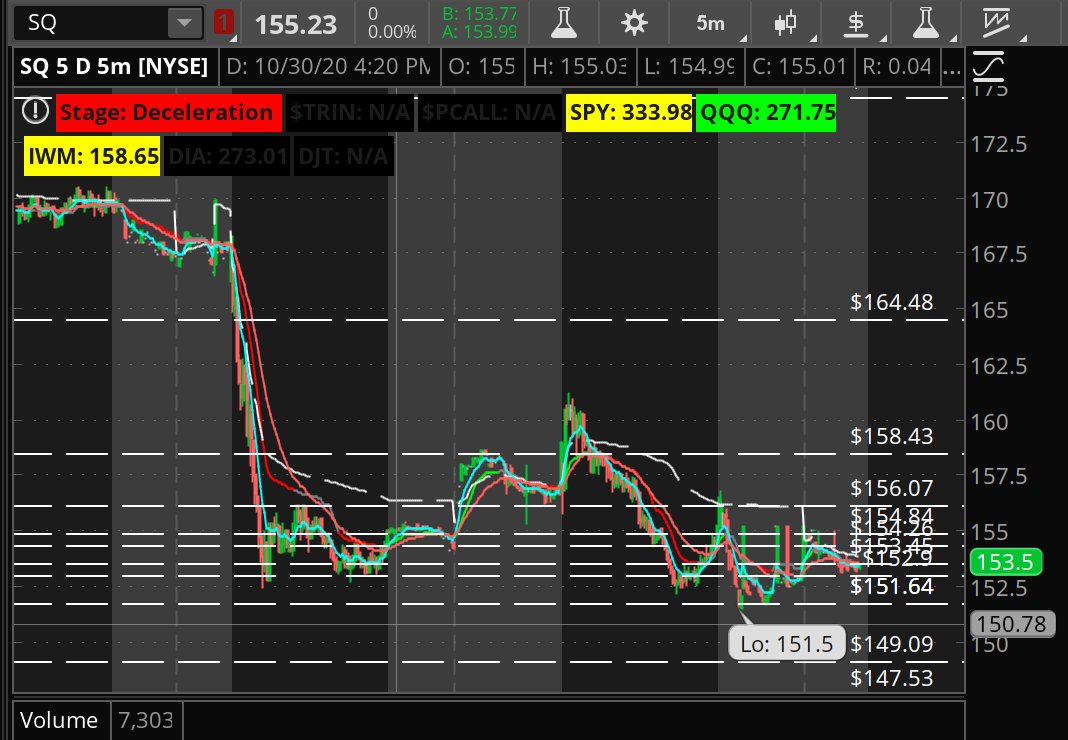Open the drawing tools chart icon
The height and width of the screenshot is (740, 1068).
(996, 23)
